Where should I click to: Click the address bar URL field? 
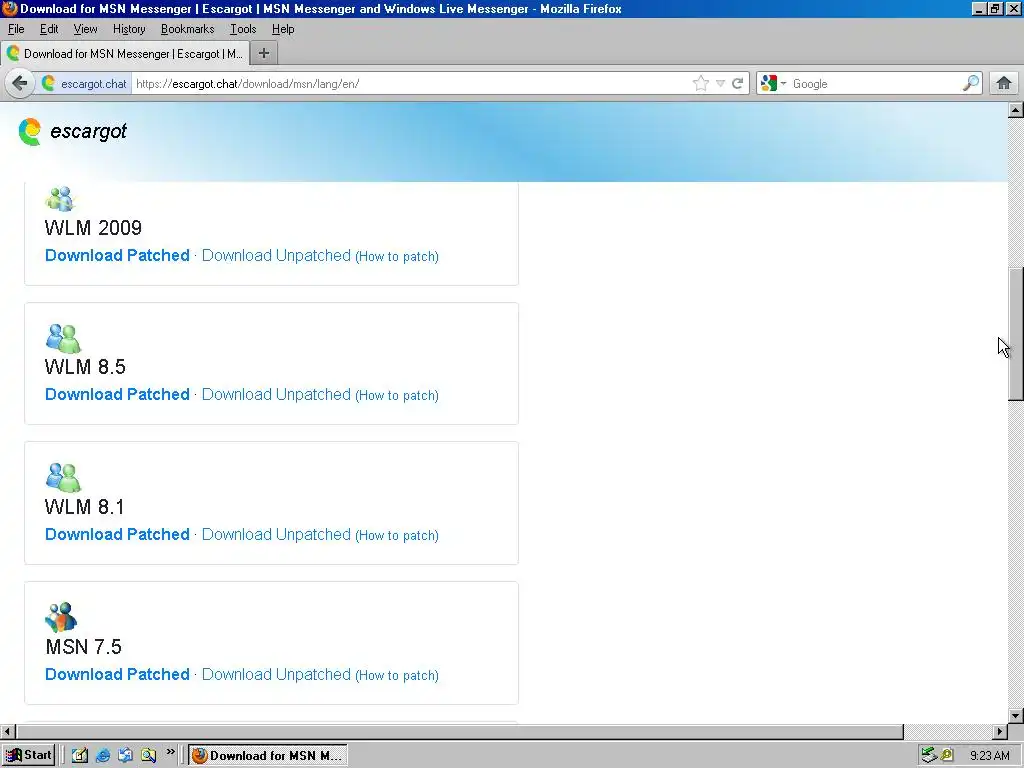point(411,84)
